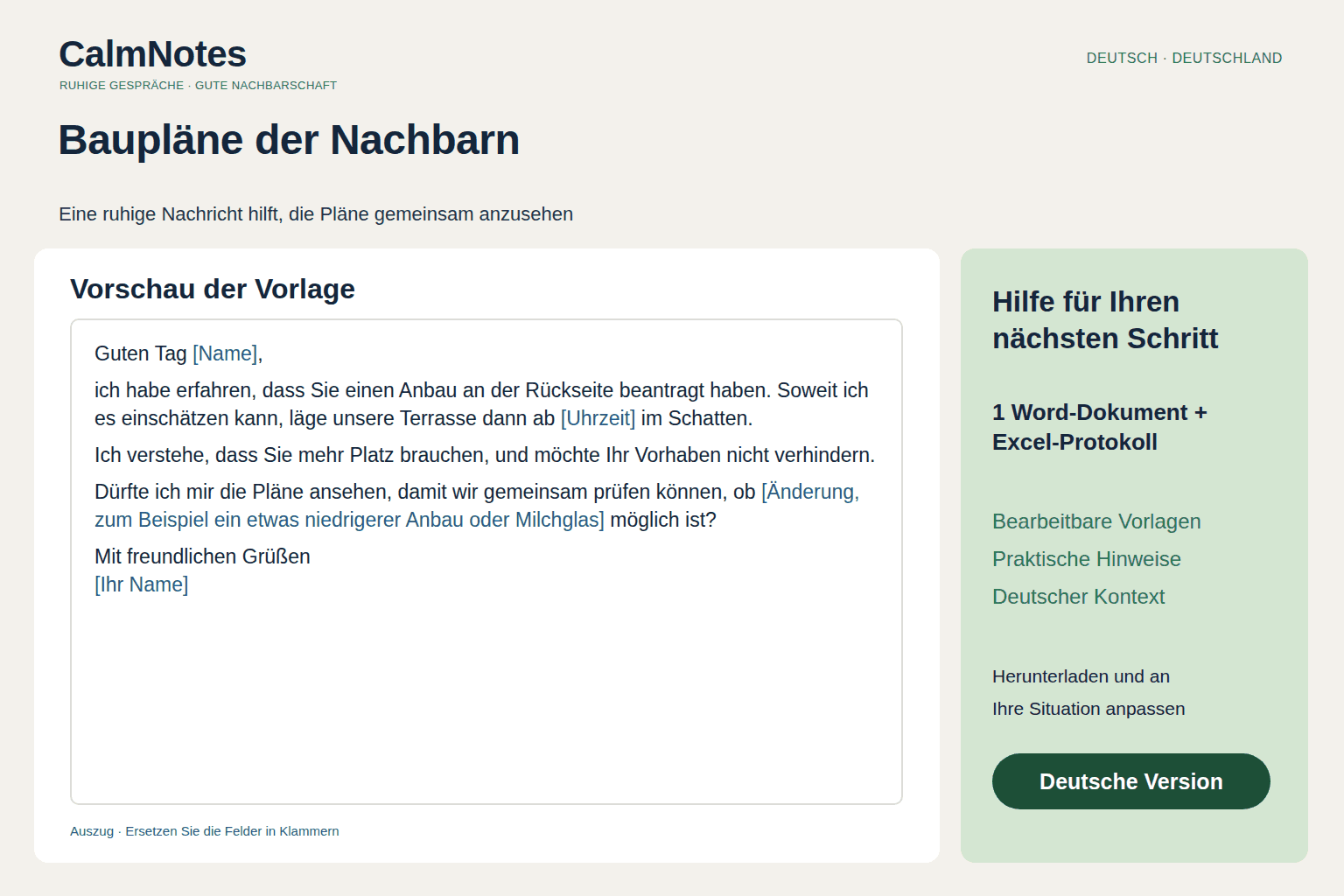Click the [Uhrzeit] placeholder in the template
The image size is (1344, 896).
[x=598, y=418]
